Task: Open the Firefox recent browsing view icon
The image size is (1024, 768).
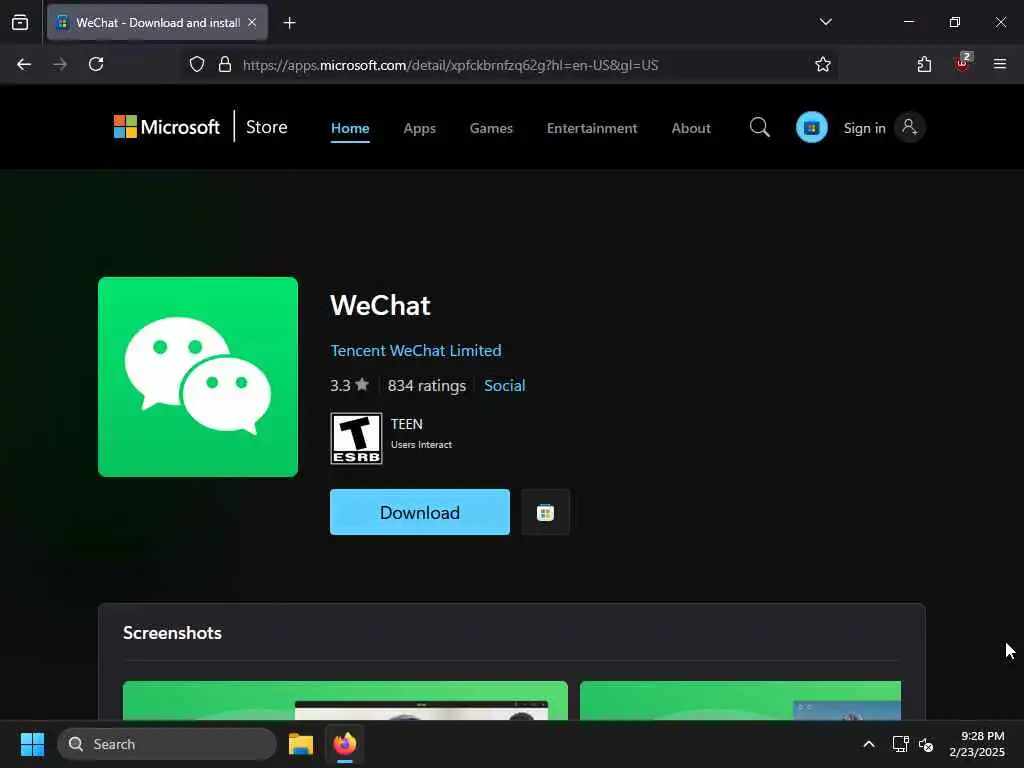Action: [x=20, y=22]
